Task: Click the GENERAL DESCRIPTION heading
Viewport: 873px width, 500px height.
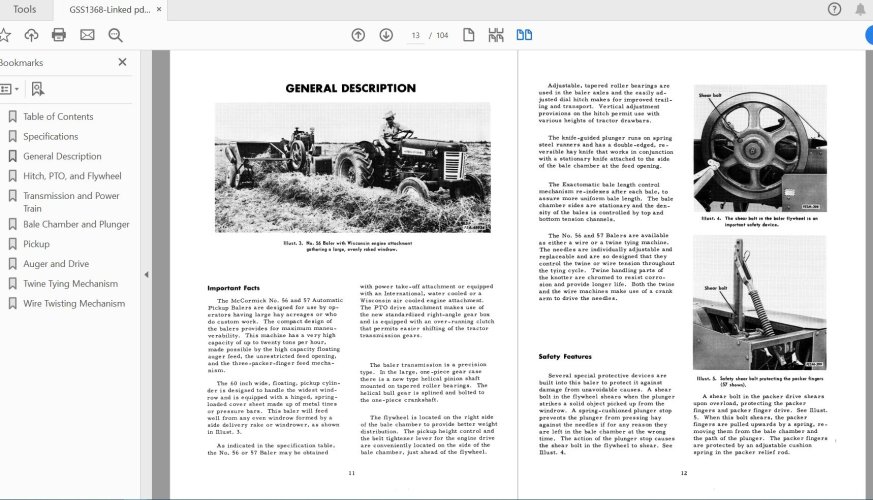Action: coord(351,88)
